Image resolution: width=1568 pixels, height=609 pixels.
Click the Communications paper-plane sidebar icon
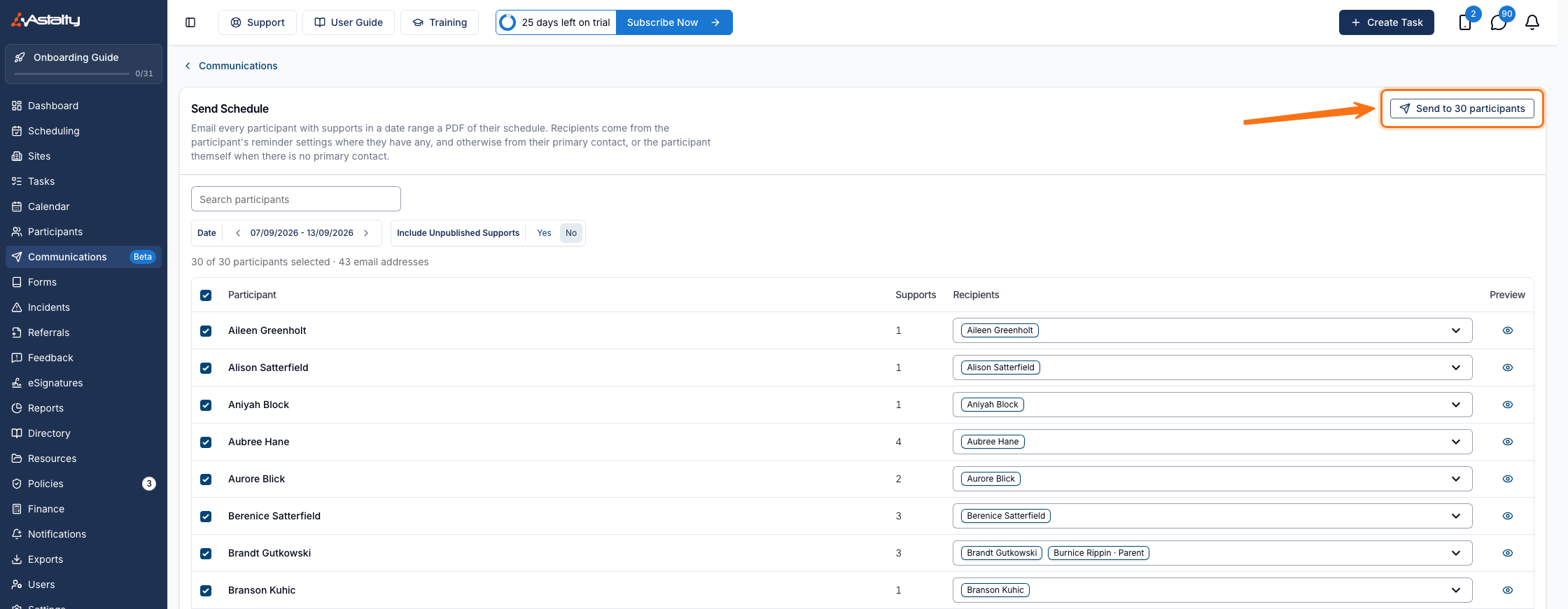point(17,257)
